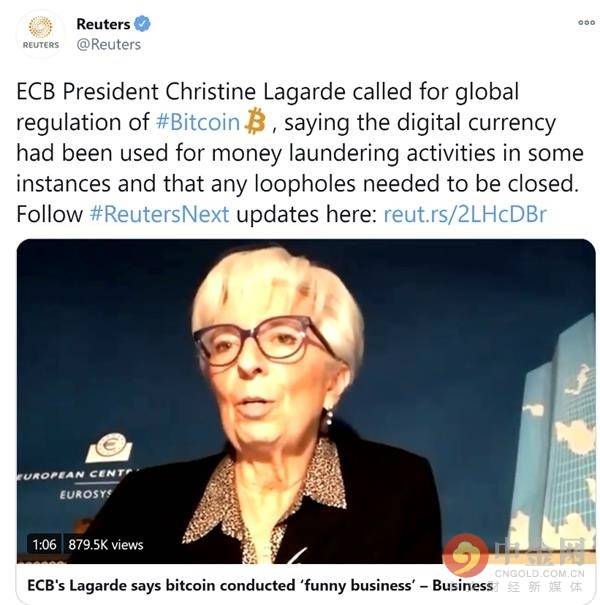This screenshot has height=605, width=600.
Task: Open the Reuters display name
Action: [103, 24]
